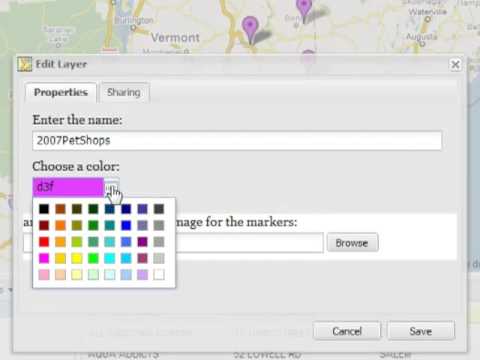Click the layer name field containing 2007PetShops
The image size is (480, 360).
(237, 140)
